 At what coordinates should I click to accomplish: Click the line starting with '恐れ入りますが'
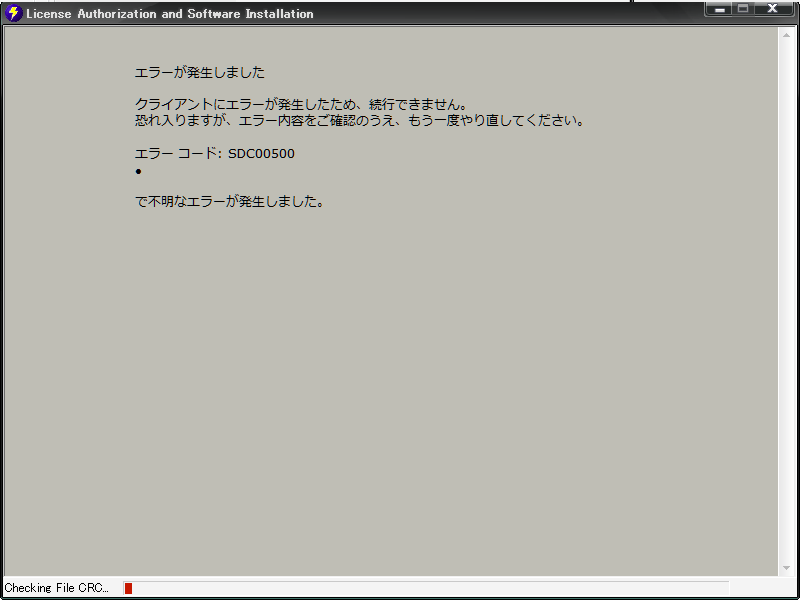coord(358,120)
